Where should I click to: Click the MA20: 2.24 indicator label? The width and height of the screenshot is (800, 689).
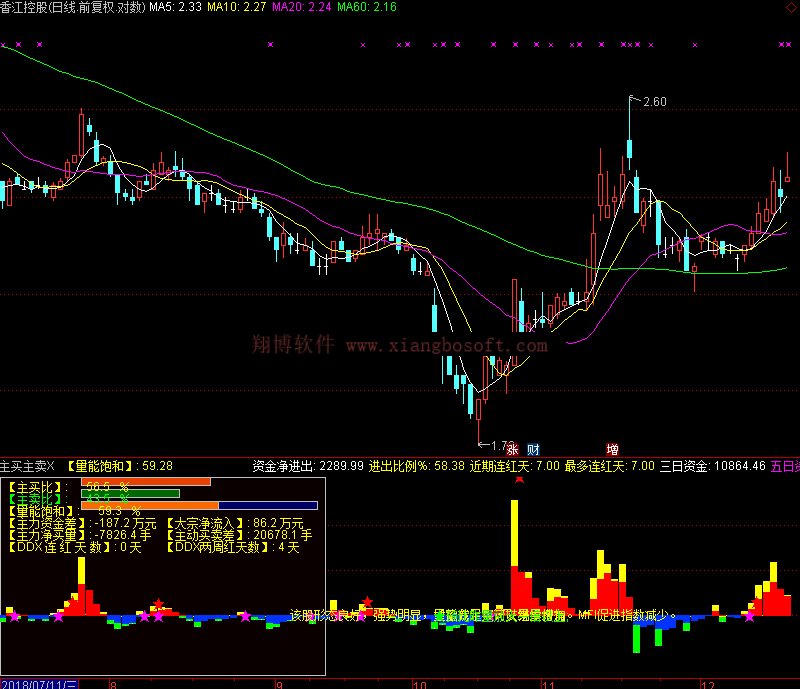point(302,7)
